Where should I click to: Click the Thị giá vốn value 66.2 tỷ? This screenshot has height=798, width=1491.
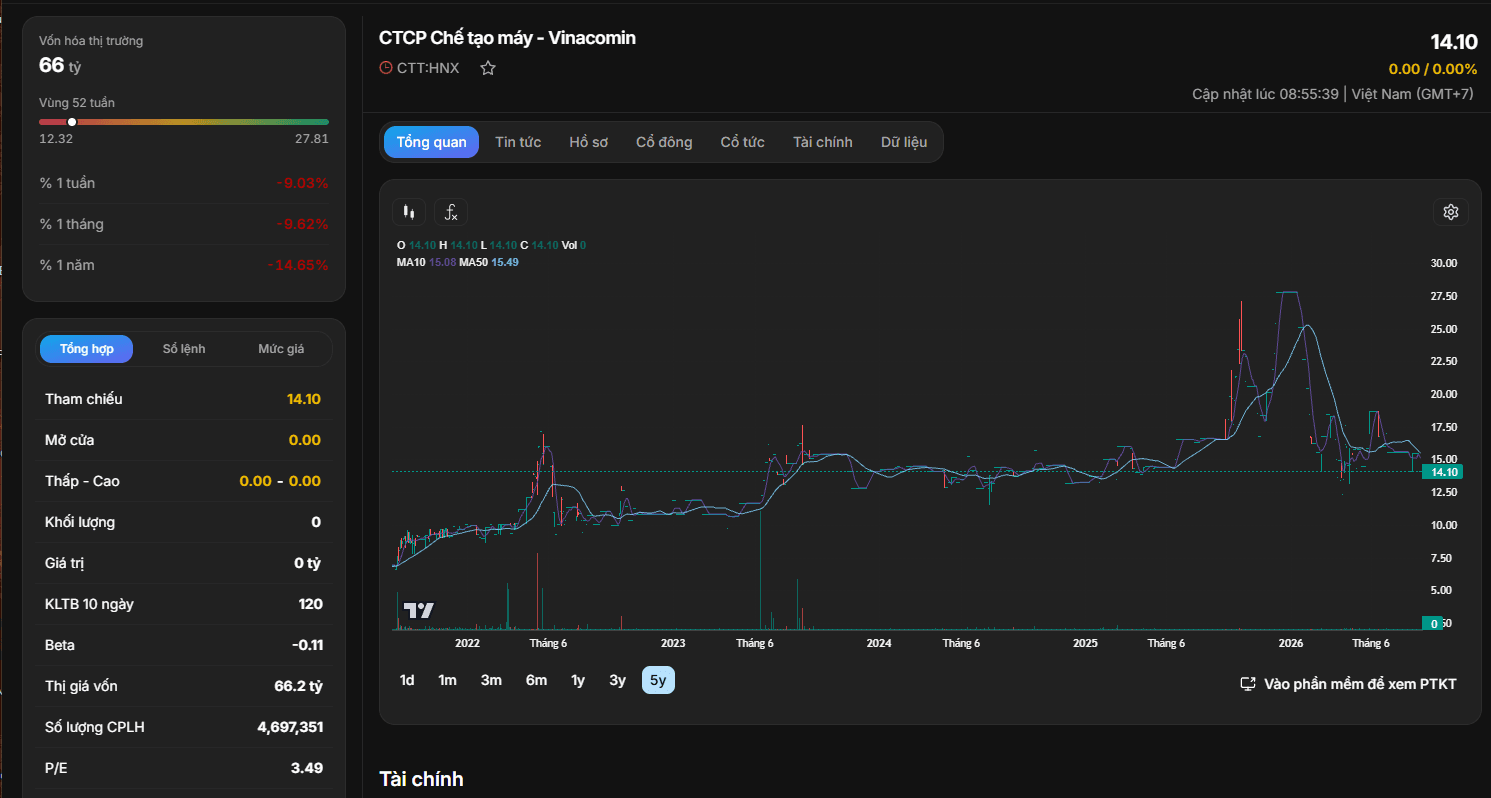(298, 686)
